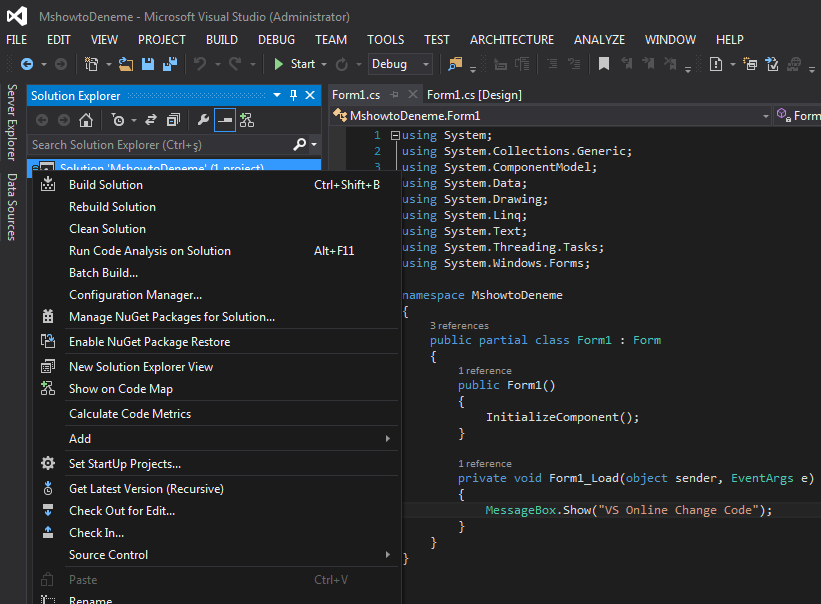Click the Find in Files toolbar icon
Viewport: 821px width, 604px height.
click(x=455, y=64)
